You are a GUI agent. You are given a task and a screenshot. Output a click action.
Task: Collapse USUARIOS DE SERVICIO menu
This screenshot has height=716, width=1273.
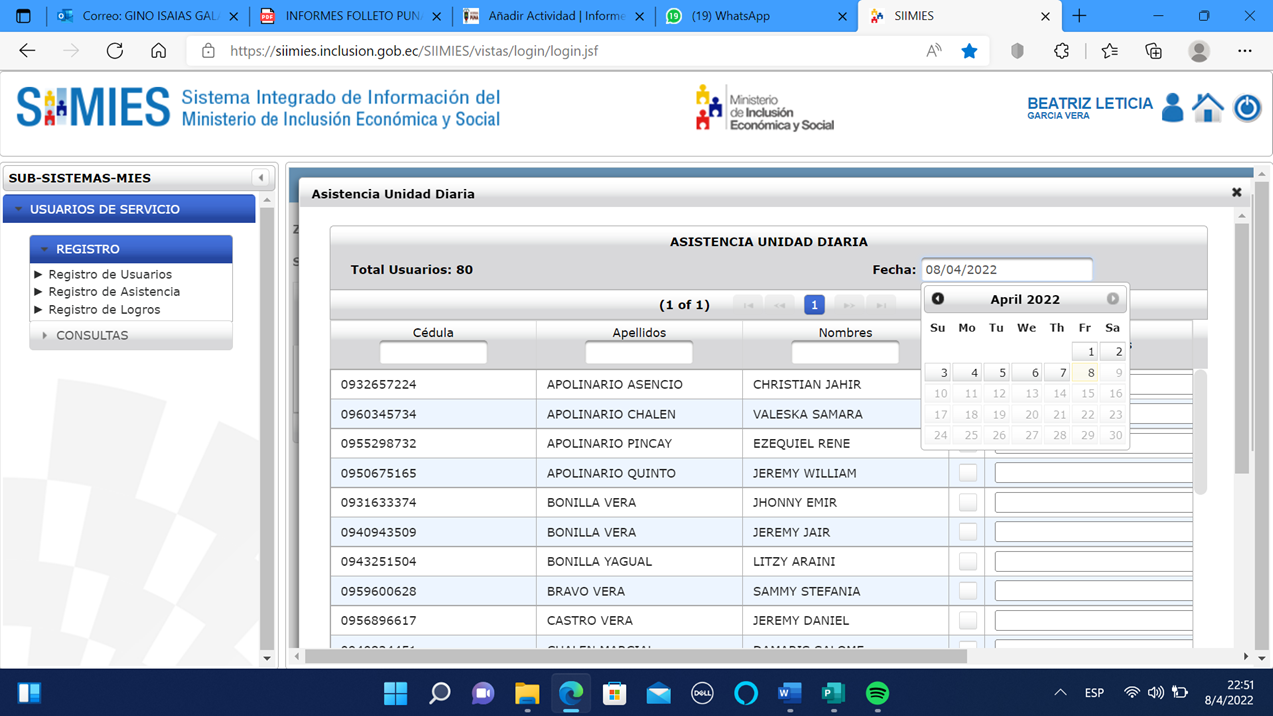click(105, 209)
